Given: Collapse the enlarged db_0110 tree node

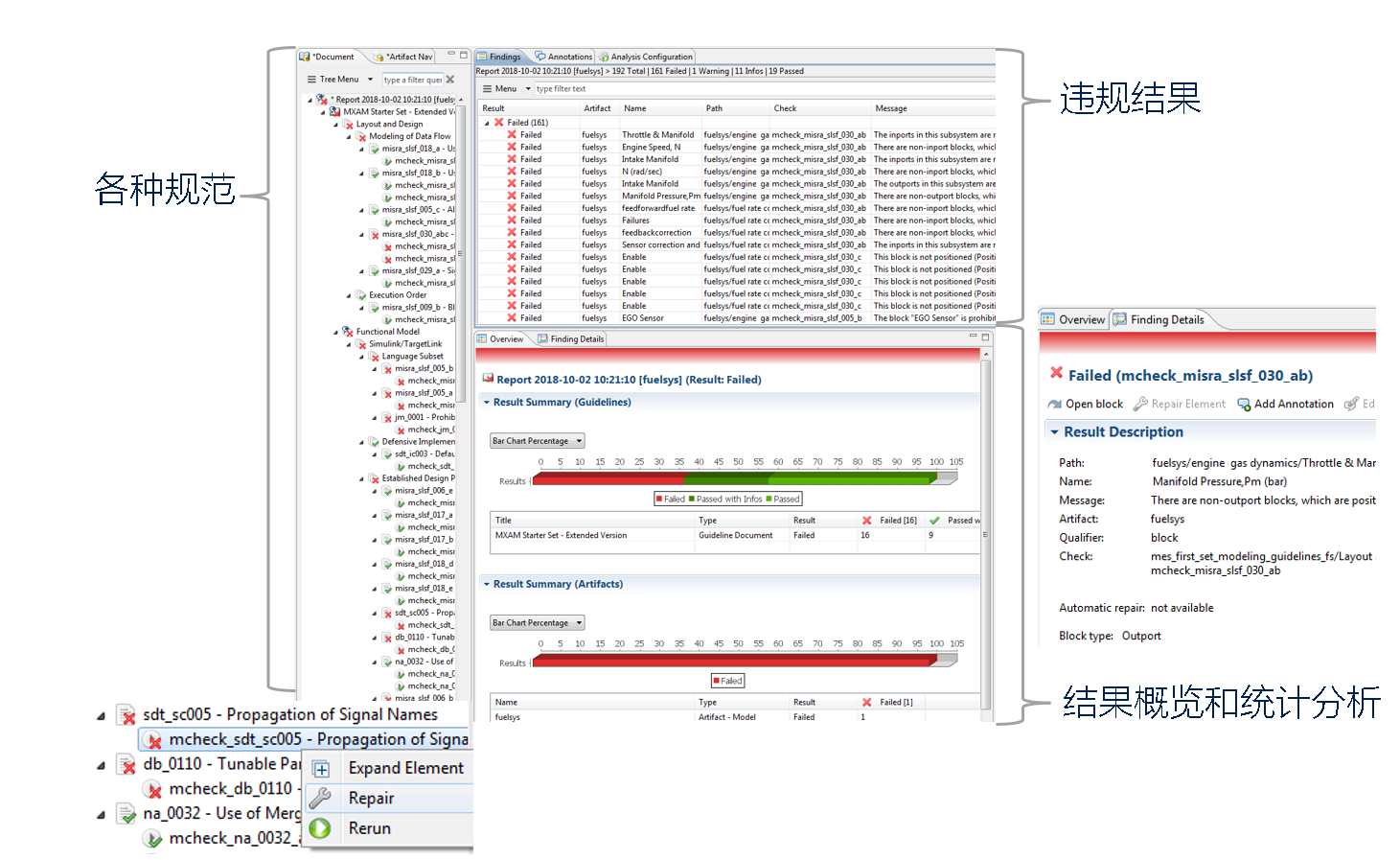Looking at the screenshot, I should tap(102, 766).
